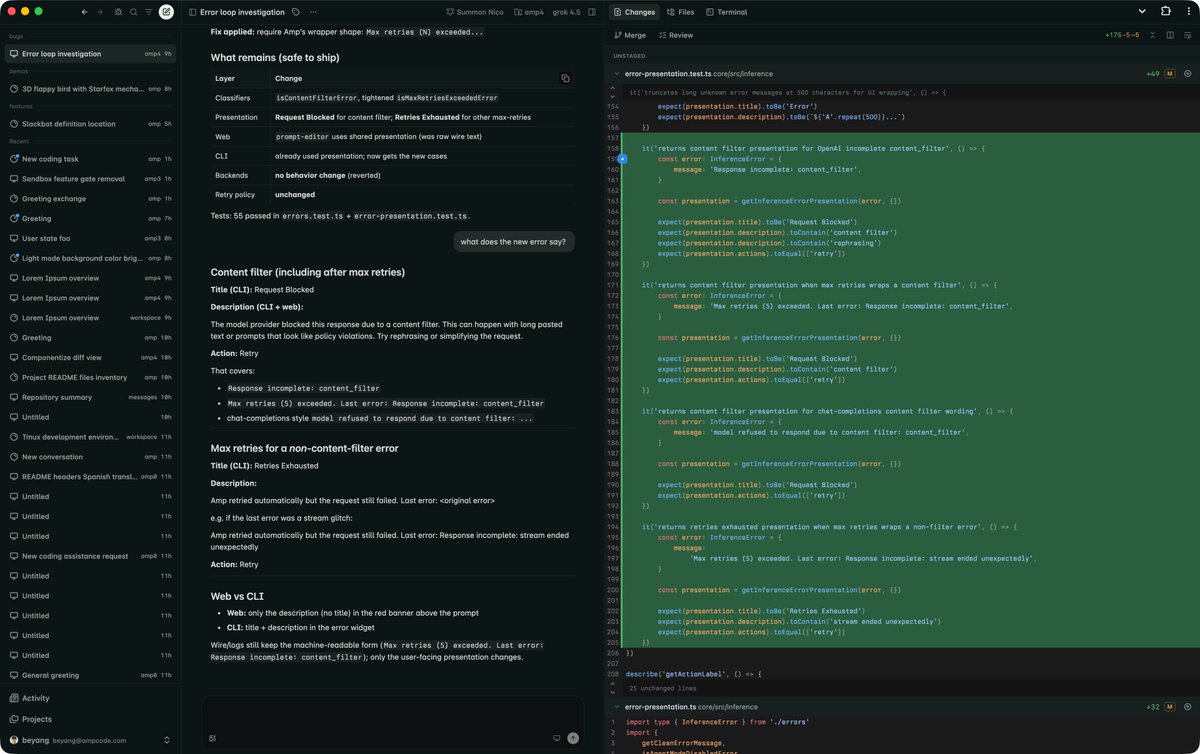Open the General greeting thread
The width and height of the screenshot is (1200, 754).
90,675
